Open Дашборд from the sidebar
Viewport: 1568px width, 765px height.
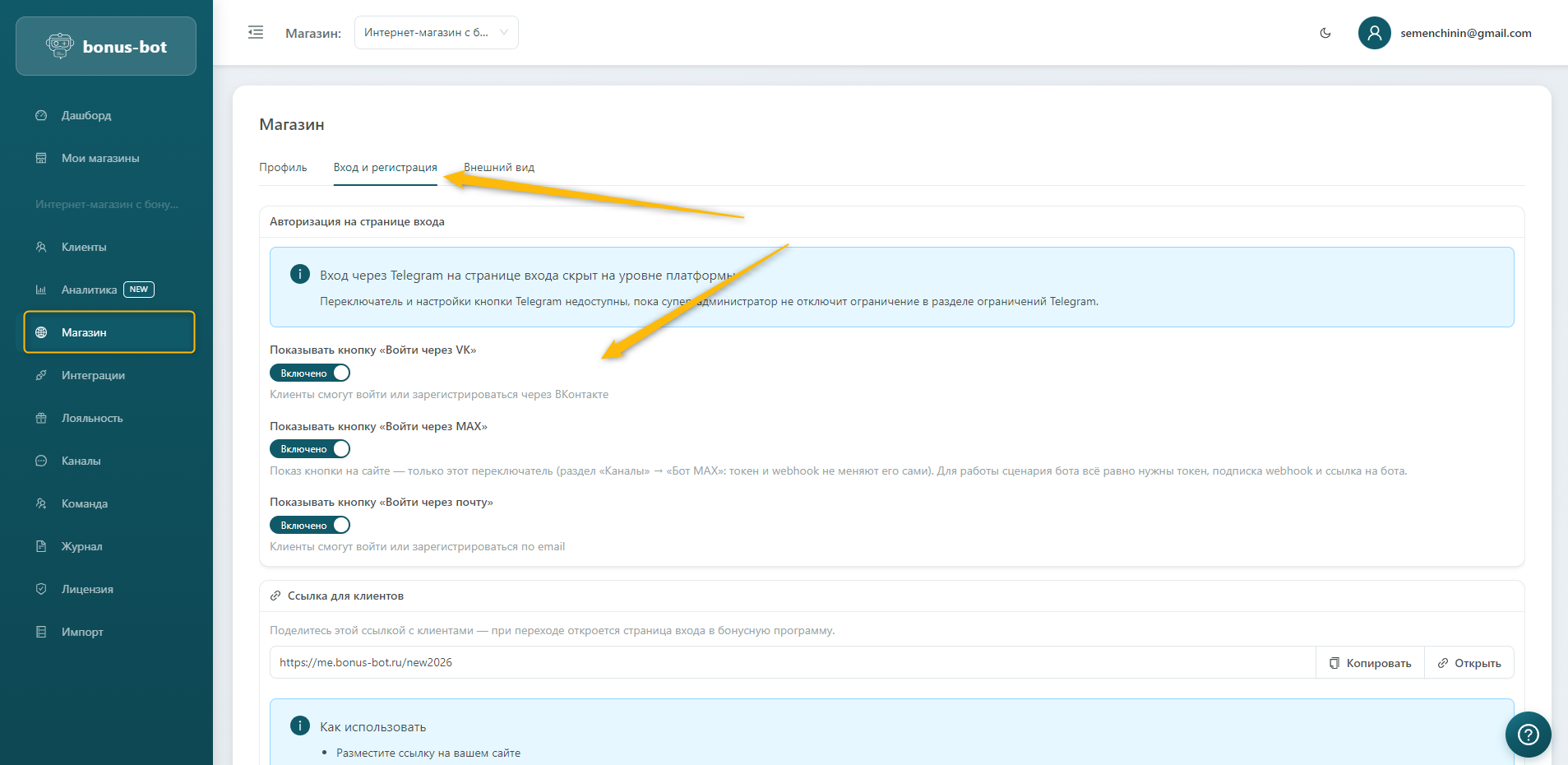tap(86, 115)
